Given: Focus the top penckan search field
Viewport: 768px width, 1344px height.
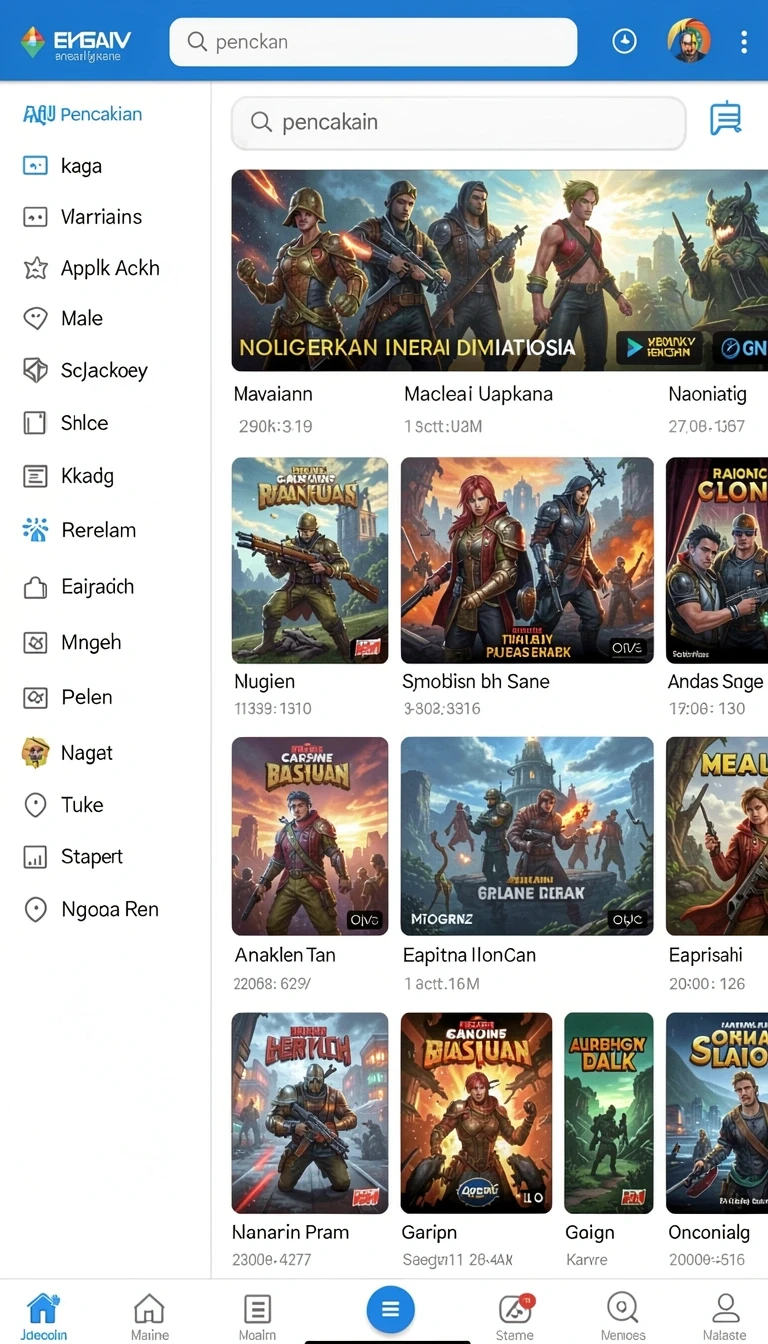Looking at the screenshot, I should tap(373, 42).
